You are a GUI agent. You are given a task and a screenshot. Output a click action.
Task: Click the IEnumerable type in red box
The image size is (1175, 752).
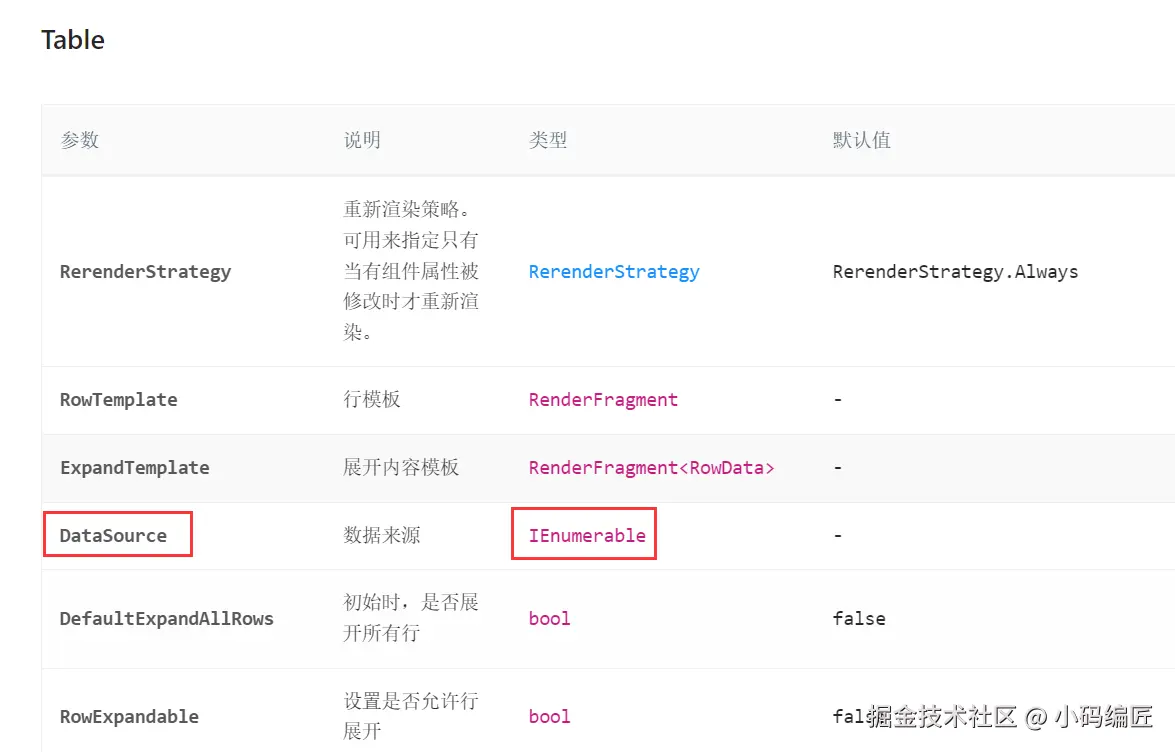[x=587, y=536]
